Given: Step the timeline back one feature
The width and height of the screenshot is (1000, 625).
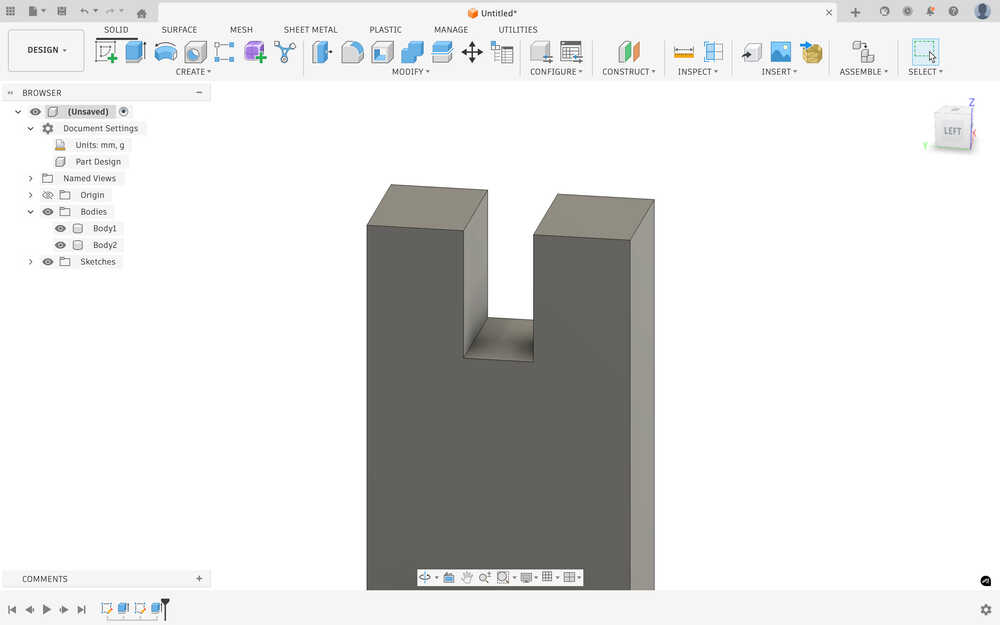Looking at the screenshot, I should point(29,609).
